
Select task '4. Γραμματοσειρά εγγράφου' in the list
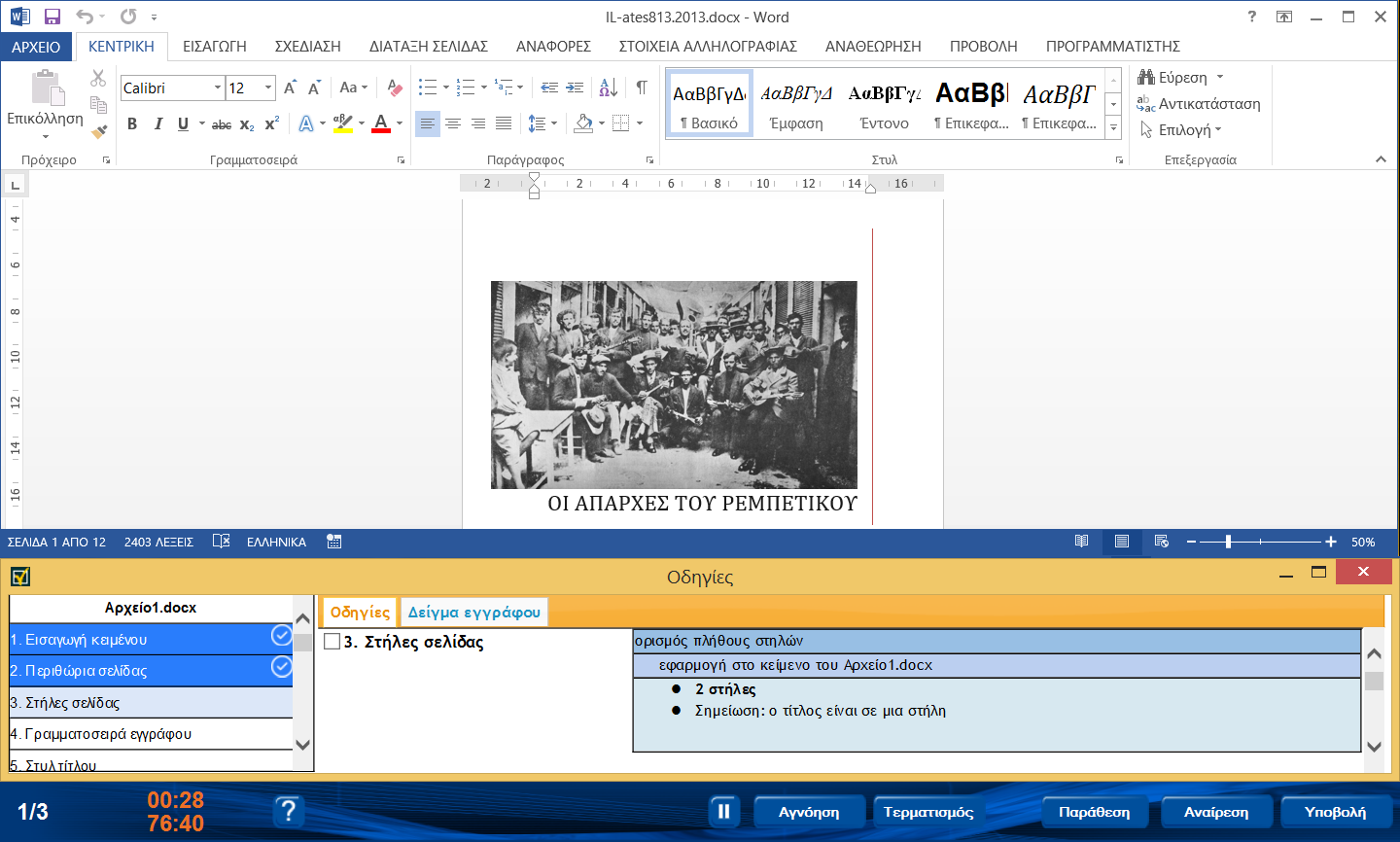[151, 734]
